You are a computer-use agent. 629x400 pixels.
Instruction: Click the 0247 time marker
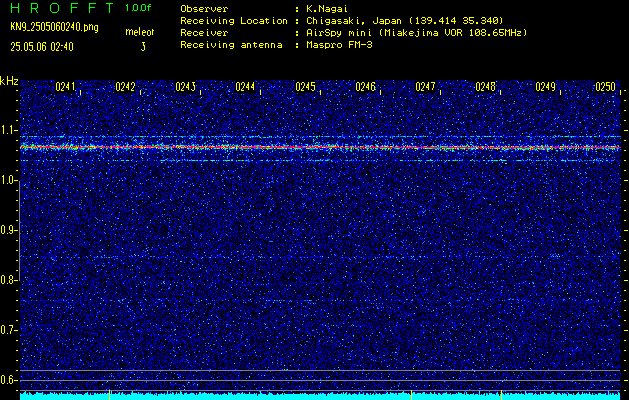coord(425,87)
